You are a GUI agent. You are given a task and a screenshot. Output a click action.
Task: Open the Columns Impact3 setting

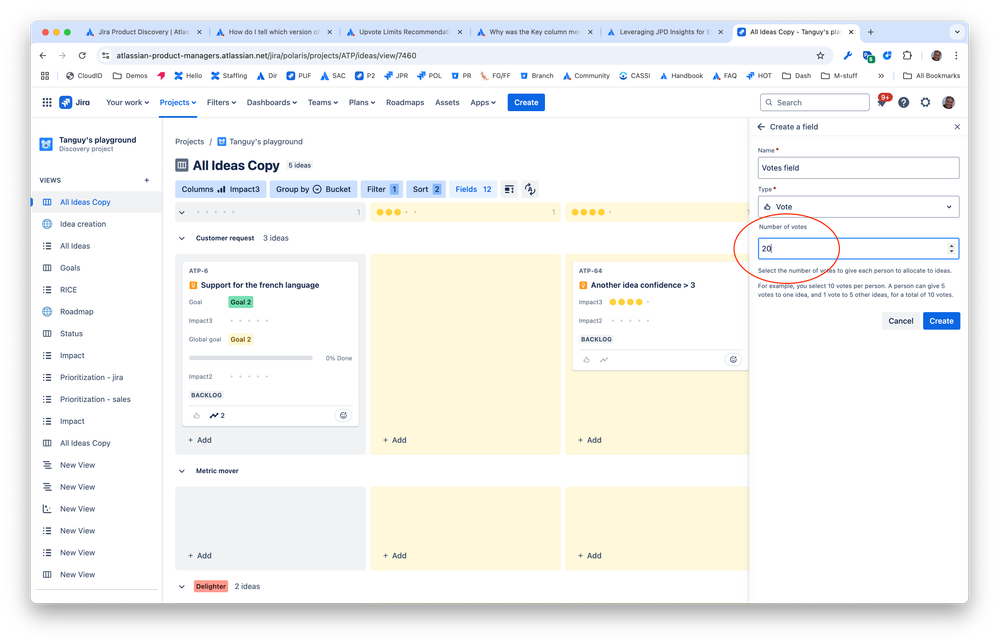pos(220,189)
